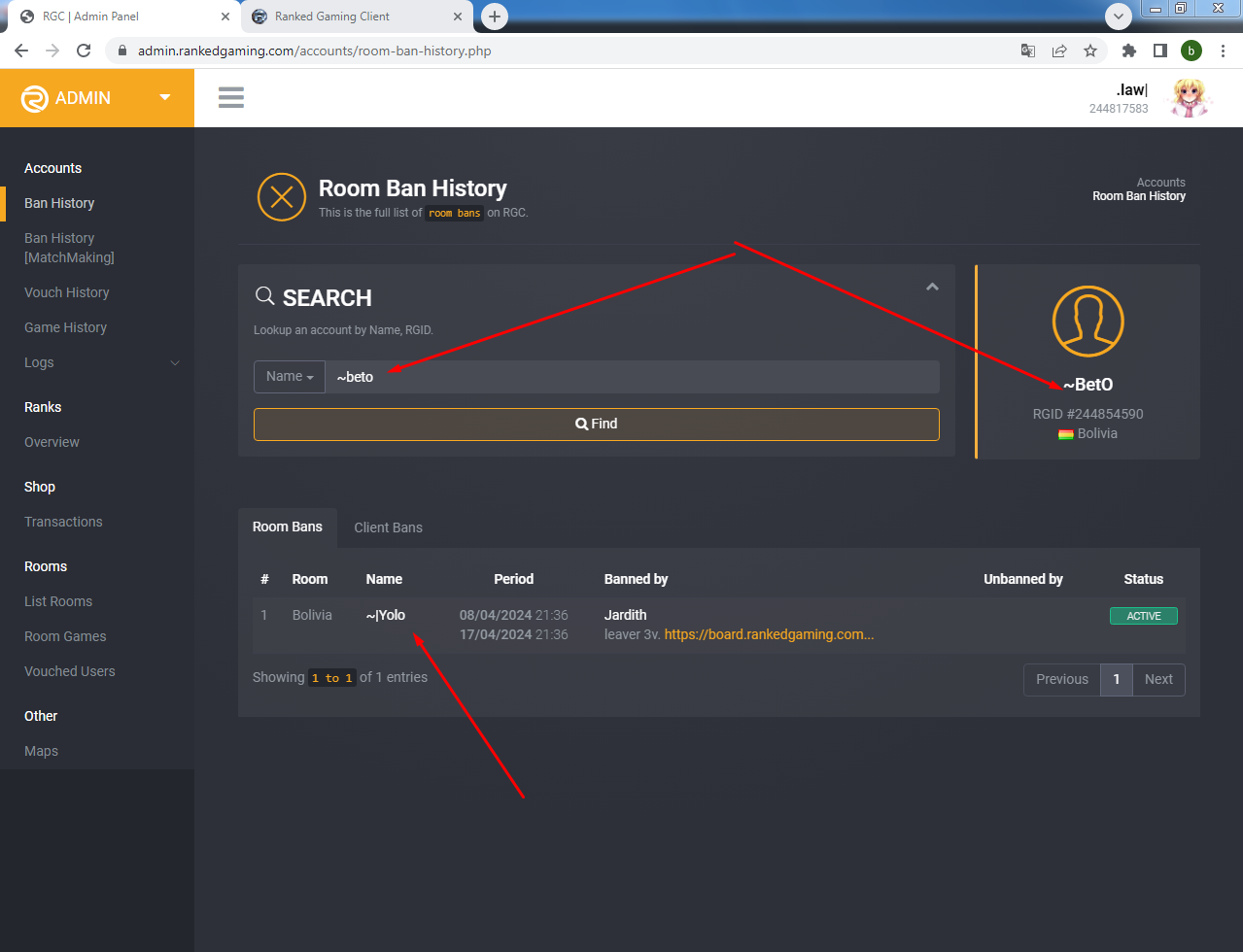Sort by the Room column header
The width and height of the screenshot is (1243, 952).
pyautogui.click(x=310, y=579)
